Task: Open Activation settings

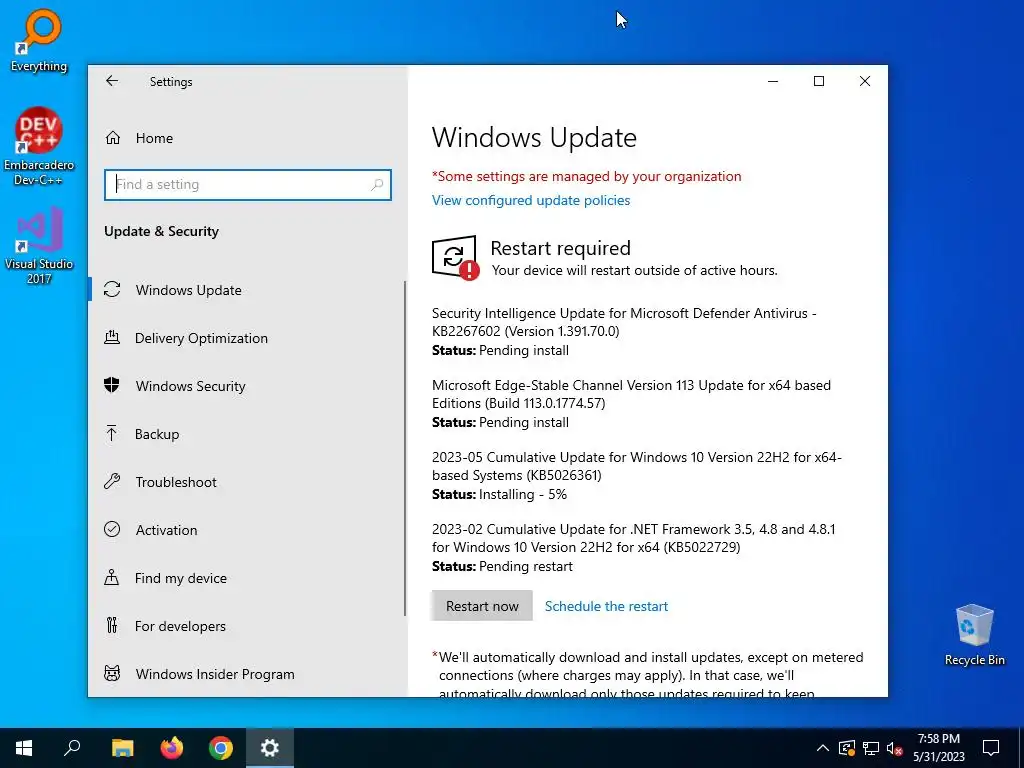Action: pyautogui.click(x=247, y=530)
